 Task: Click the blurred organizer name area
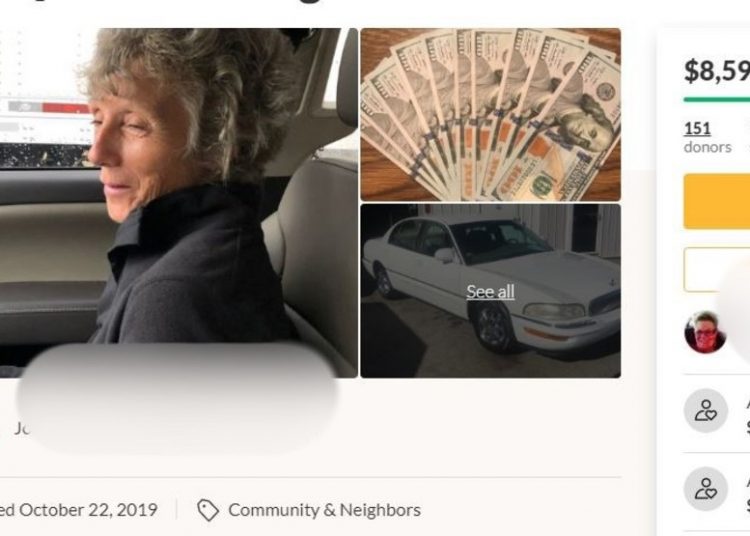coord(178,397)
